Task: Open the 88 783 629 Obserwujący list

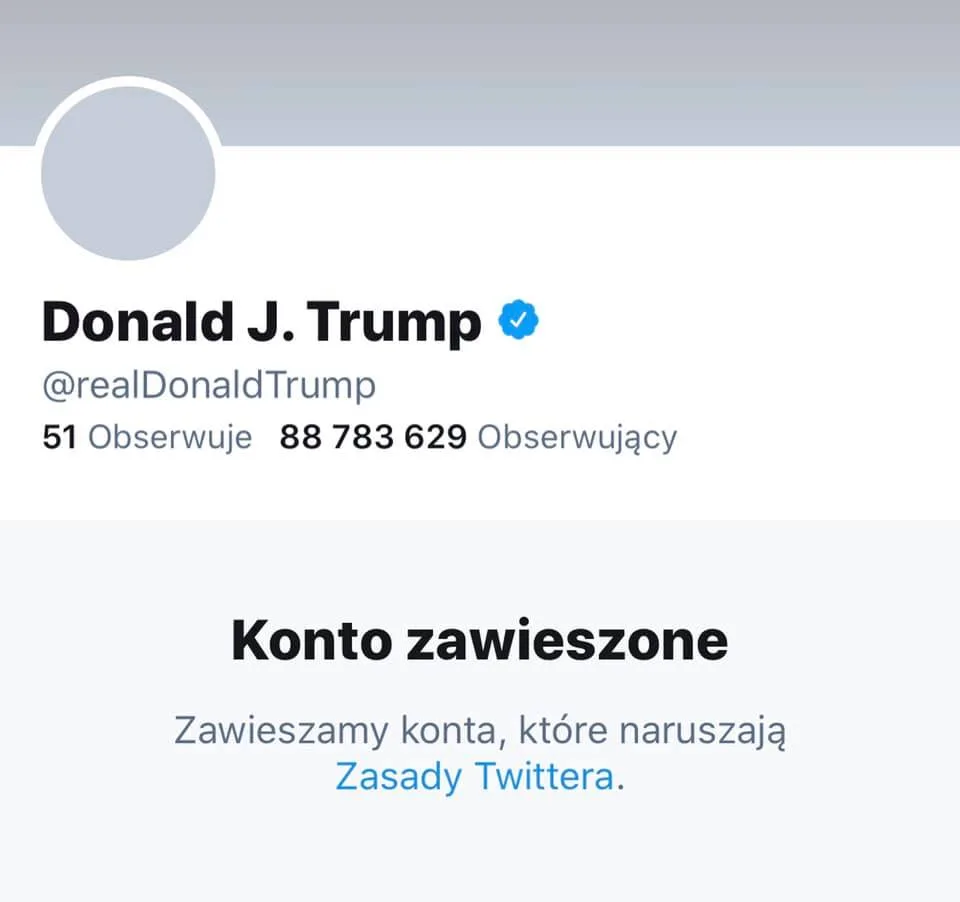Action: (x=478, y=437)
